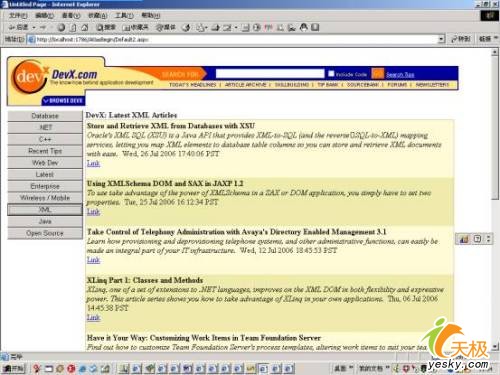Open the Favorites pane button
The height and width of the screenshot is (375, 500).
tap(135, 27)
